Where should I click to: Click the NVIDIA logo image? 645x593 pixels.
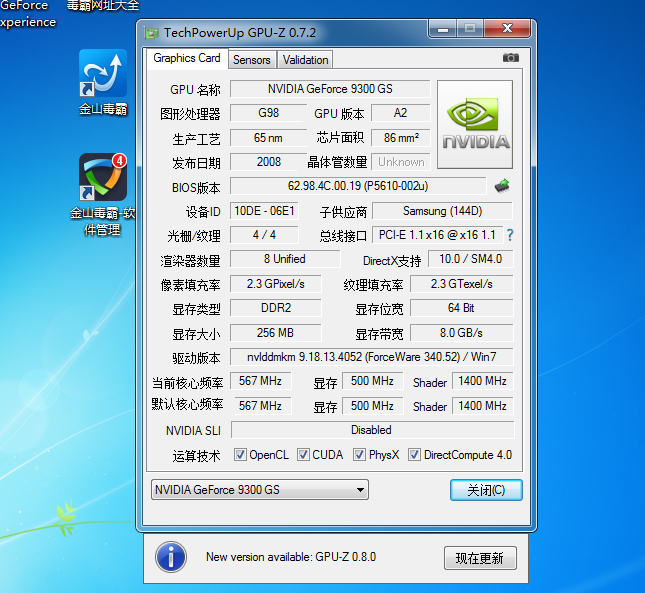pos(475,124)
